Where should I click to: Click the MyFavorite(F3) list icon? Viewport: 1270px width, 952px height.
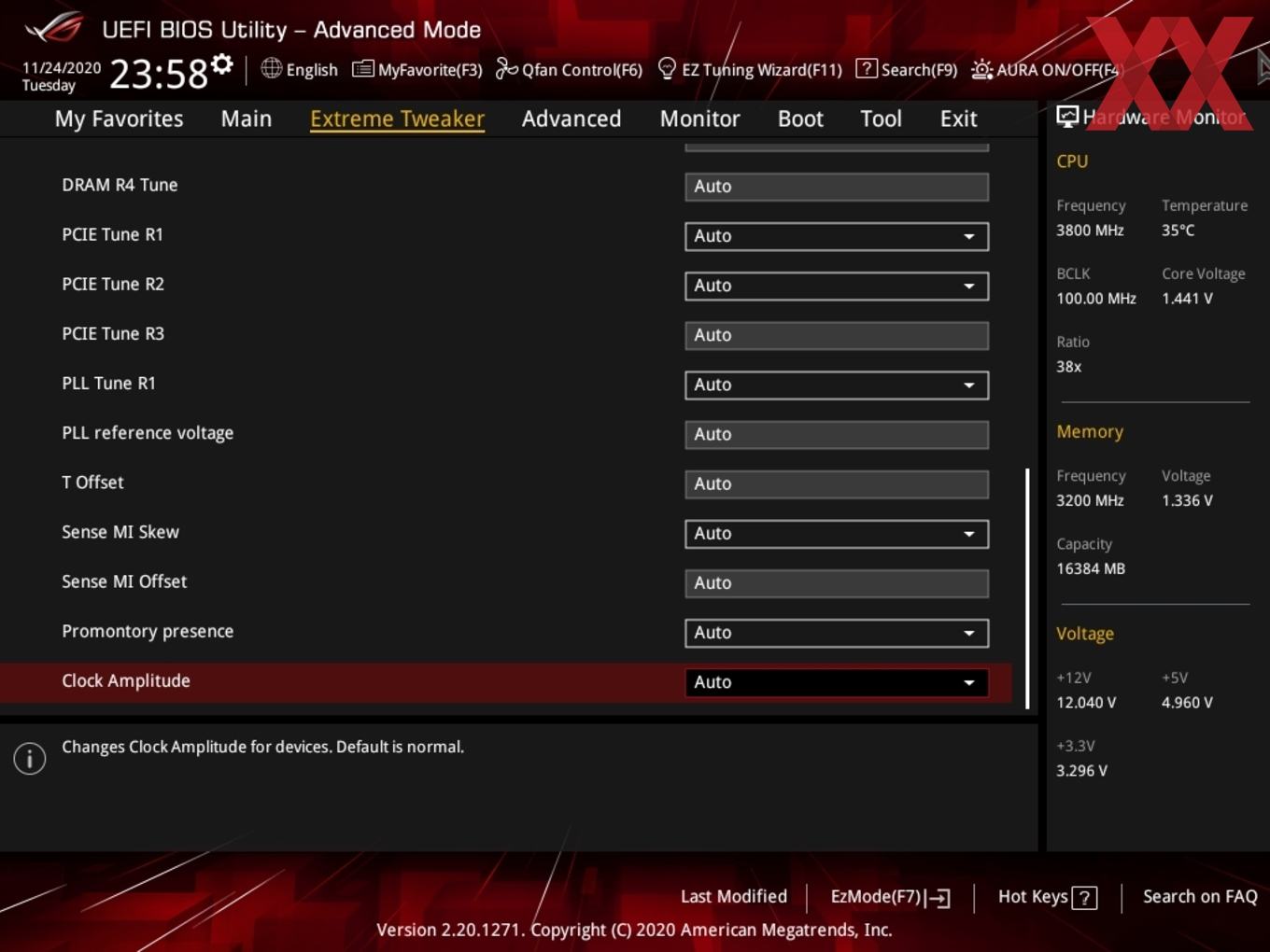click(362, 69)
